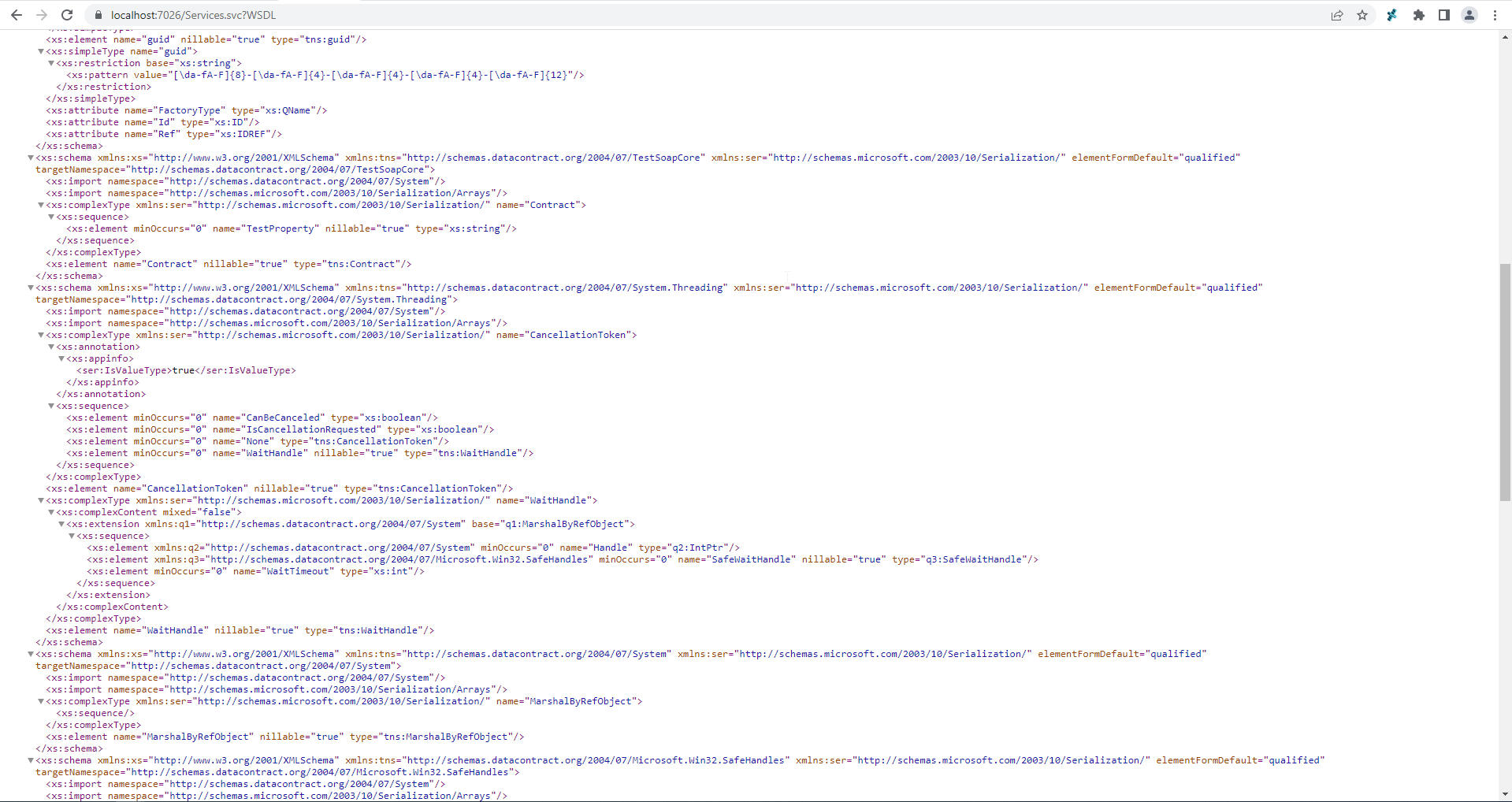Screen dimensions: 1512x802
Task: Click the FactoryType attribute line
Action: [x=187, y=111]
